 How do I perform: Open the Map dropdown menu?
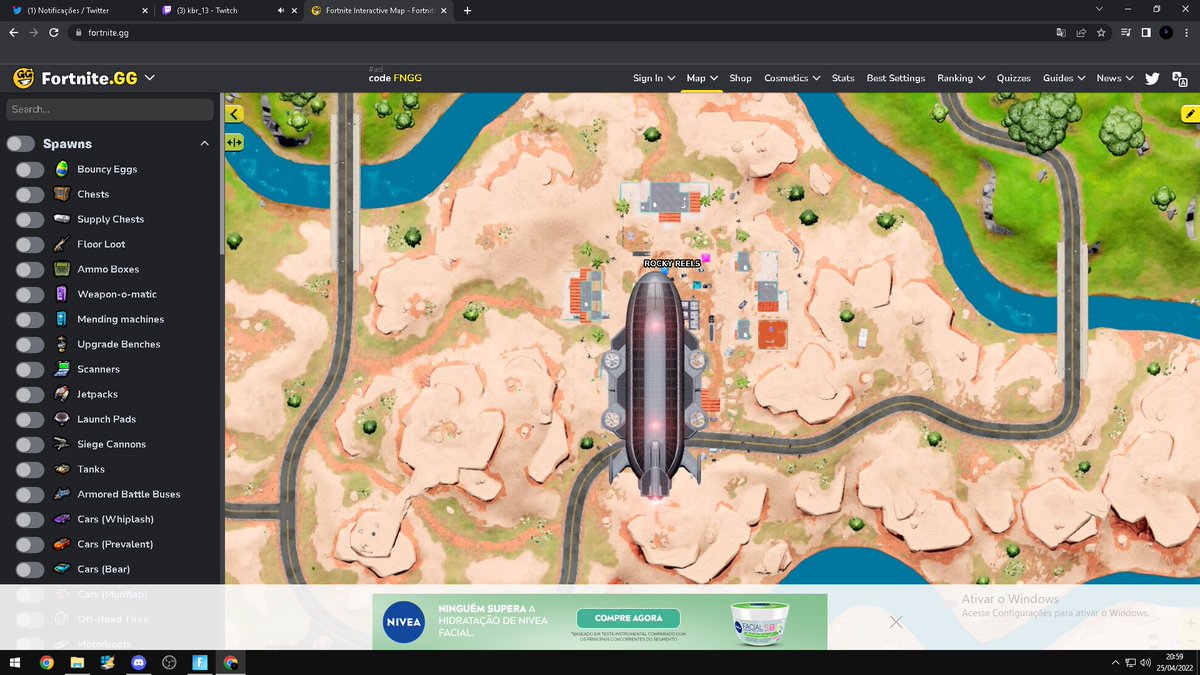coord(702,78)
